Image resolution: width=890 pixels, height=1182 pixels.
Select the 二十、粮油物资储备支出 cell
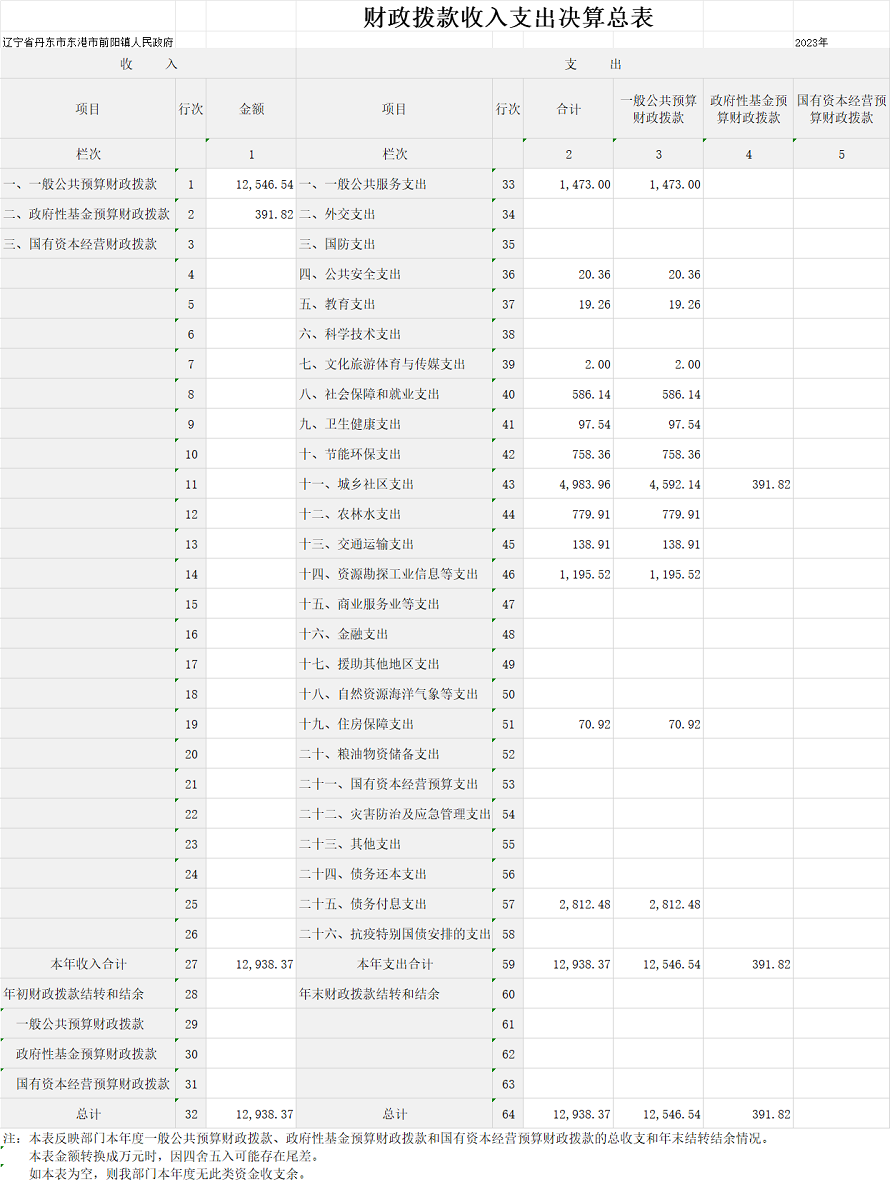(394, 754)
